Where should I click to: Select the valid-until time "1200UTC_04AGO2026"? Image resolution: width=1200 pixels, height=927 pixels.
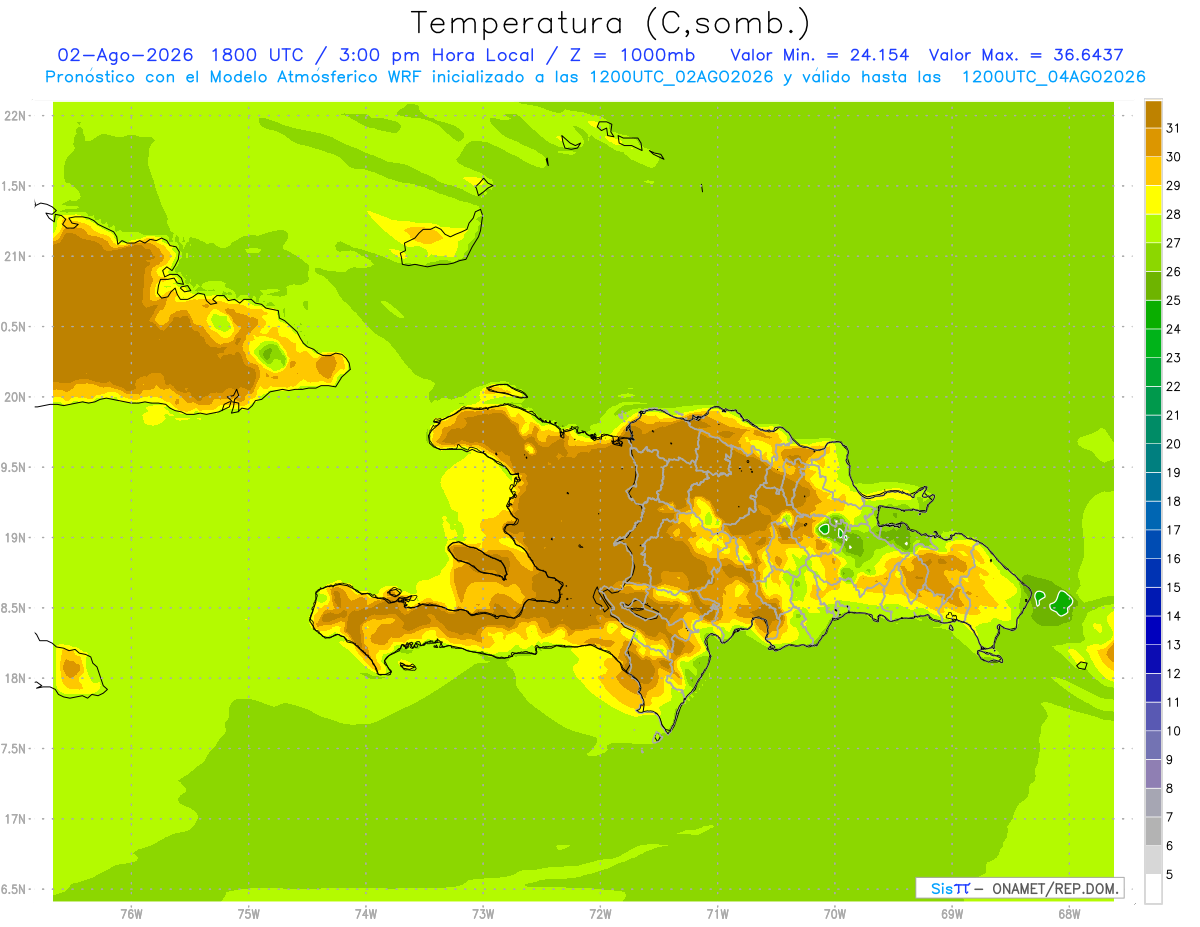pyautogui.click(x=1053, y=77)
